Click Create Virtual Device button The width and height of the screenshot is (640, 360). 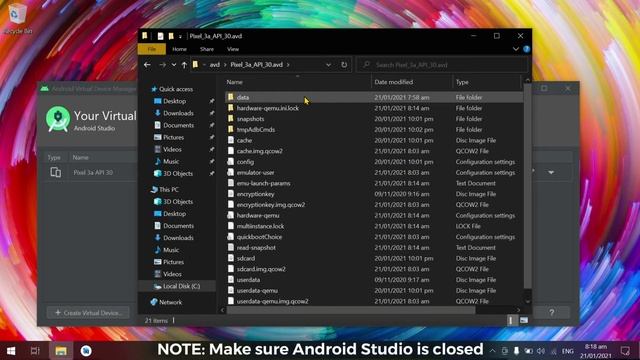89,313
